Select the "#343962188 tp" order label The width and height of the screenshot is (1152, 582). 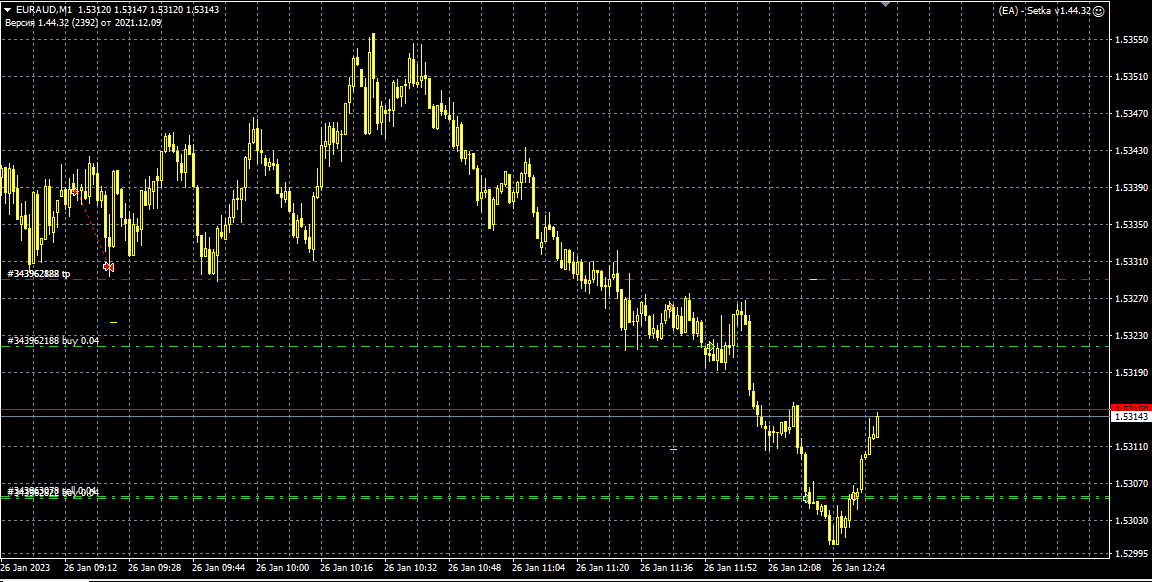(39, 274)
